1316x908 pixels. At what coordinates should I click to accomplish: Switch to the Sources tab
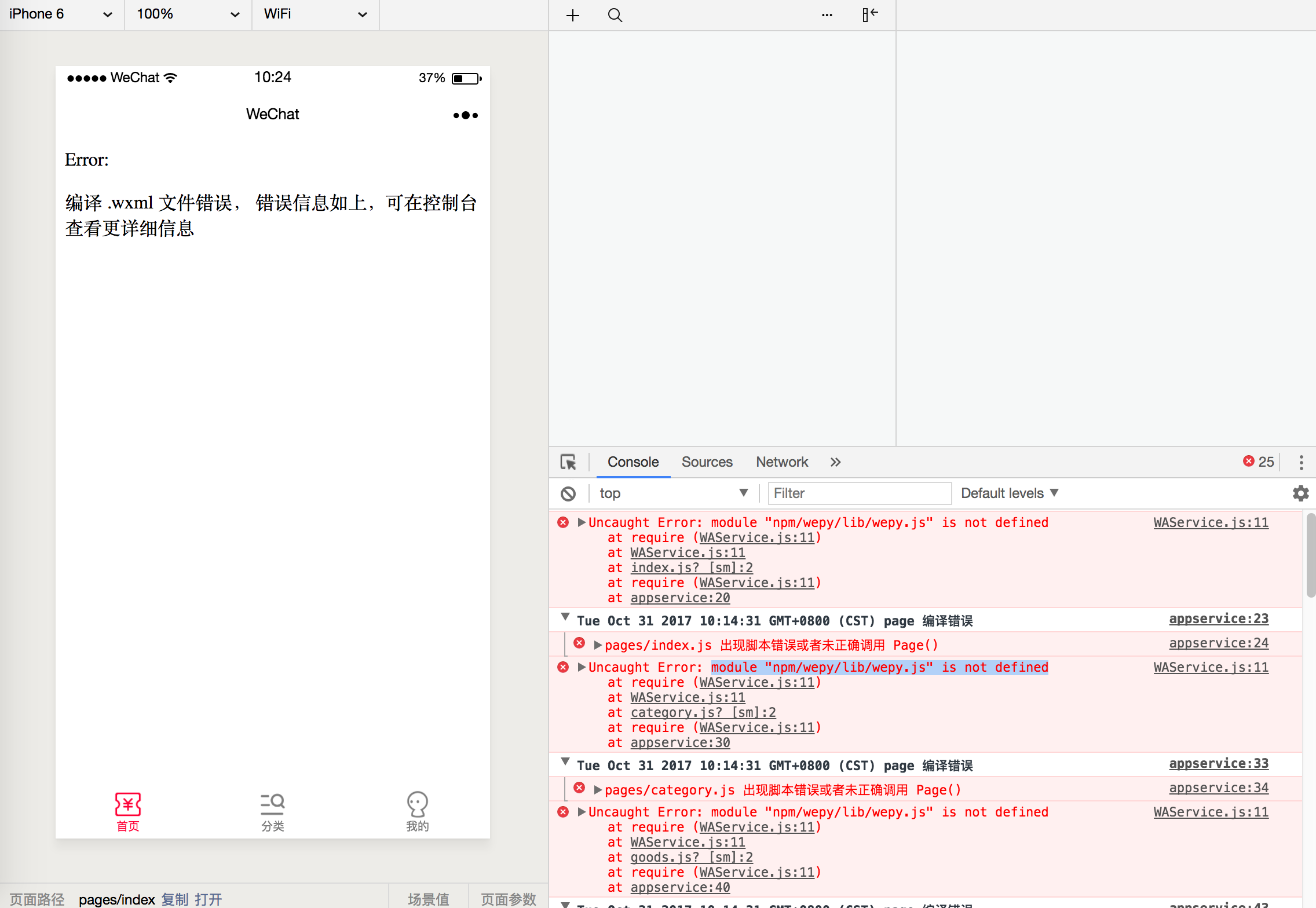tap(707, 462)
